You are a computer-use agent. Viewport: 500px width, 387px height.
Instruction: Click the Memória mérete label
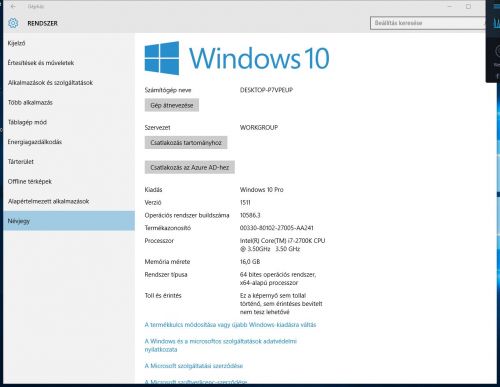point(167,262)
